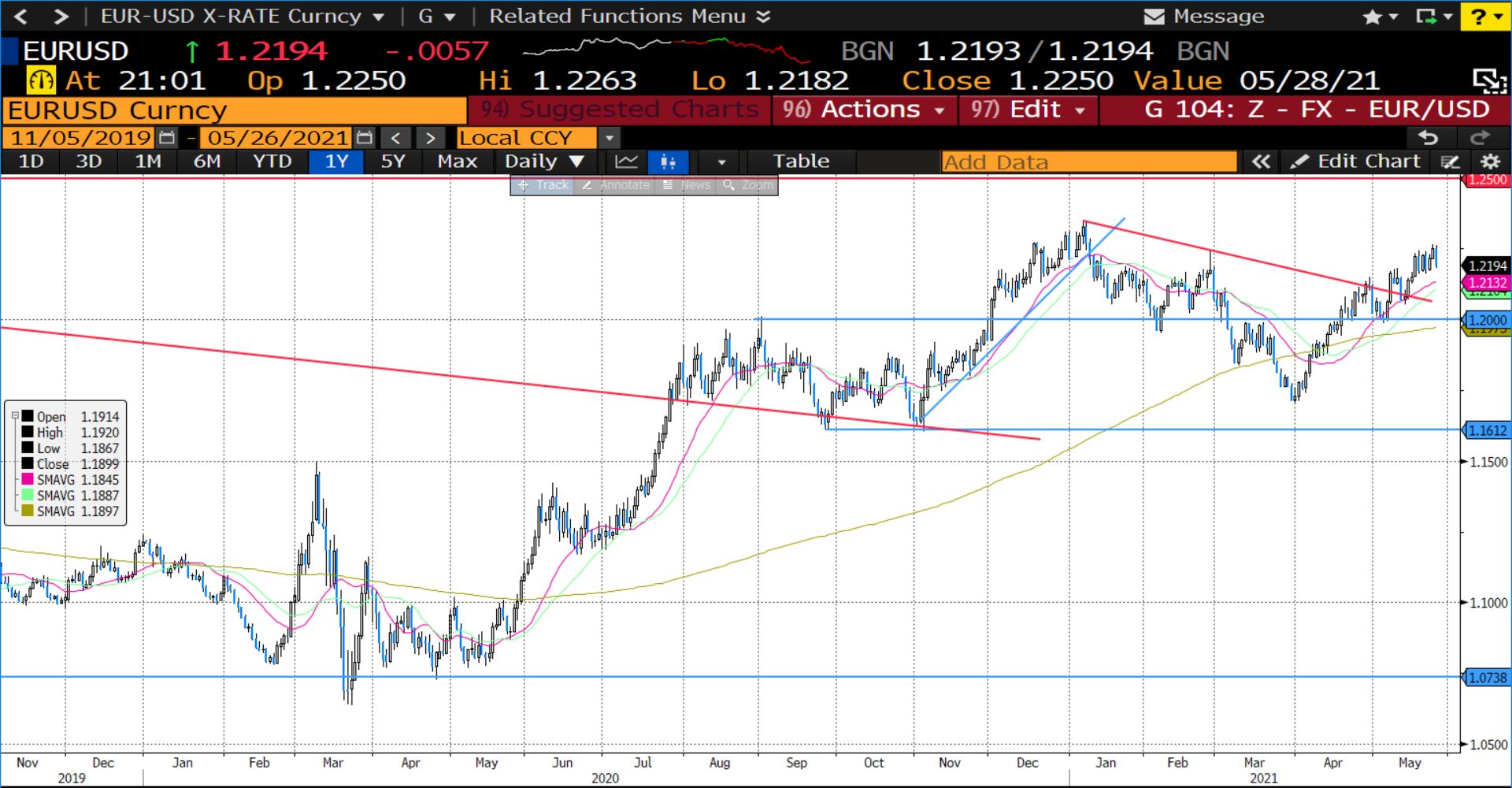Select the 1Y range tab
This screenshot has height=788, width=1512.
[337, 162]
